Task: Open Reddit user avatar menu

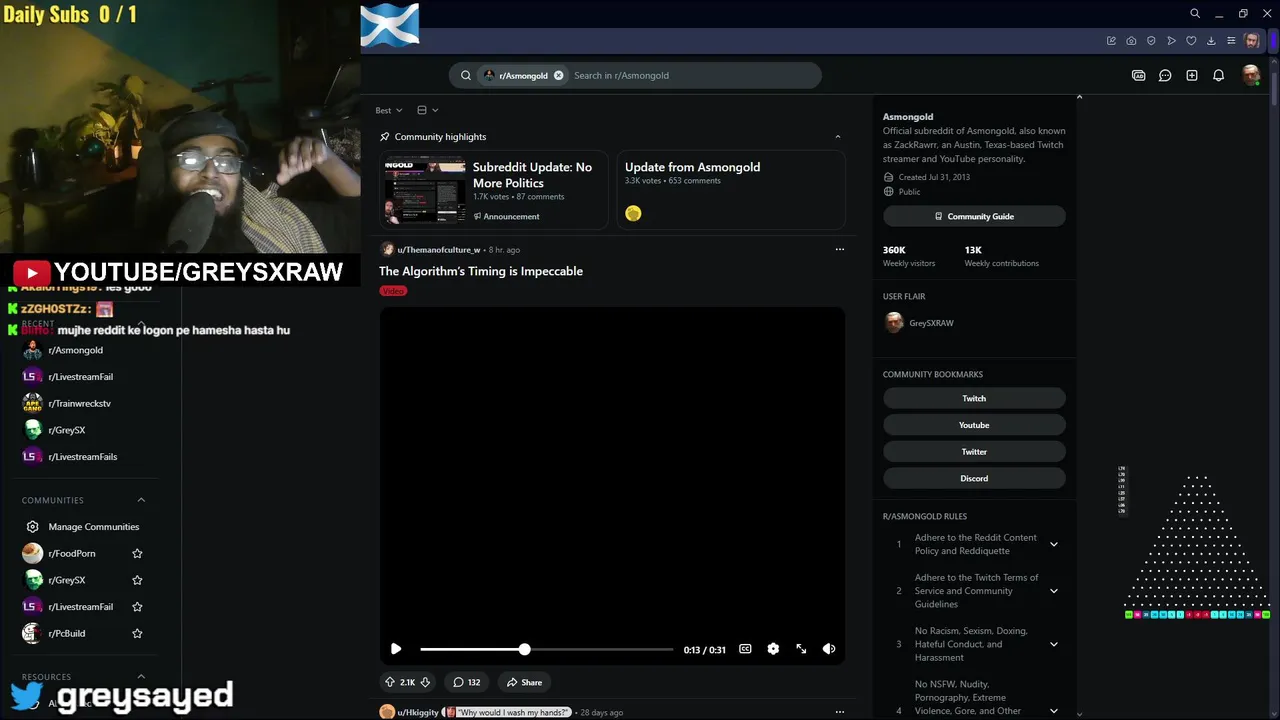Action: [1250, 75]
